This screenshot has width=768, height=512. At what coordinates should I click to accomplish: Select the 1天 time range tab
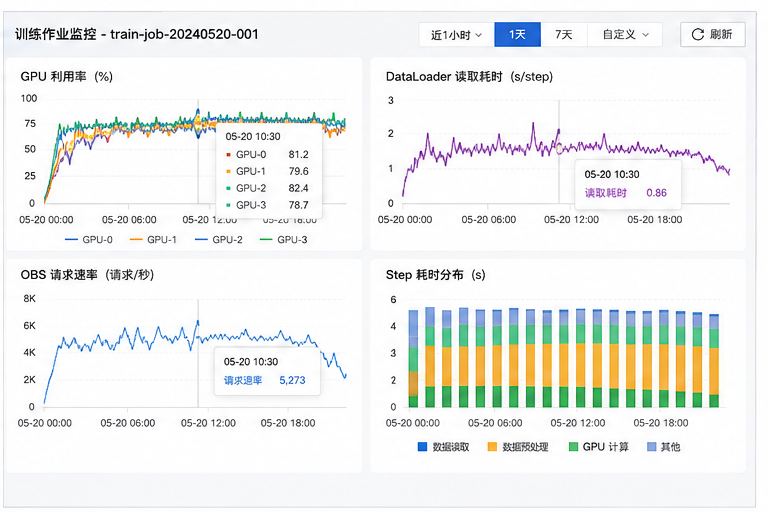[517, 34]
